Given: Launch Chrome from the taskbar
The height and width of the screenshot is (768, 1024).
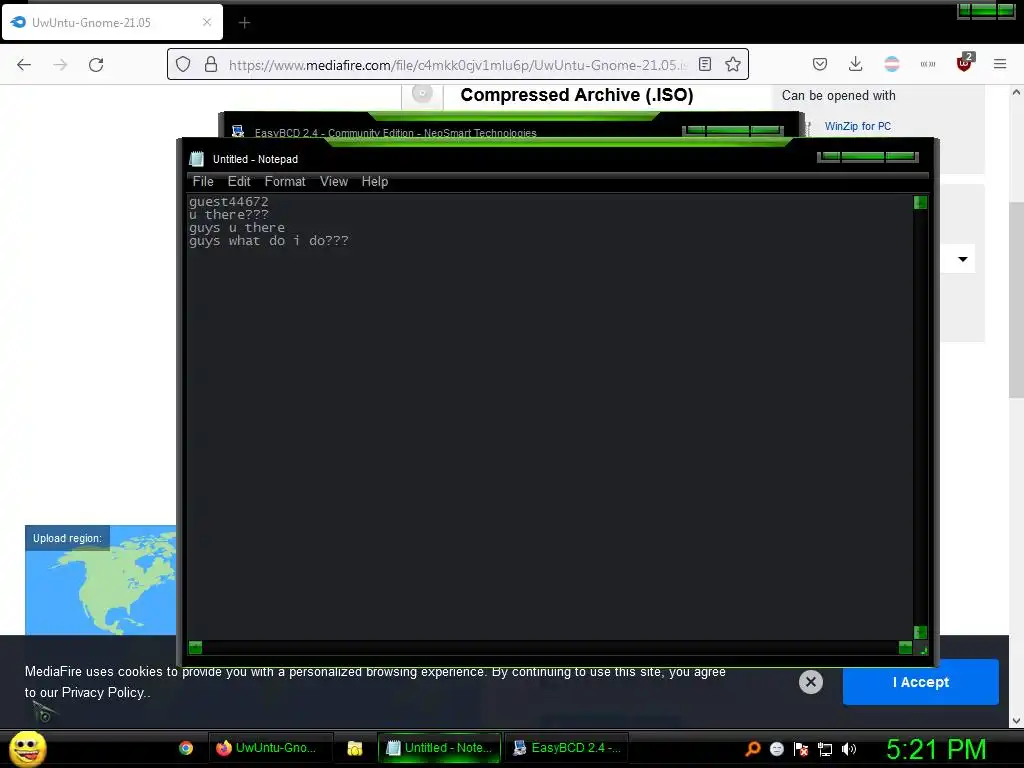Looking at the screenshot, I should click(186, 748).
